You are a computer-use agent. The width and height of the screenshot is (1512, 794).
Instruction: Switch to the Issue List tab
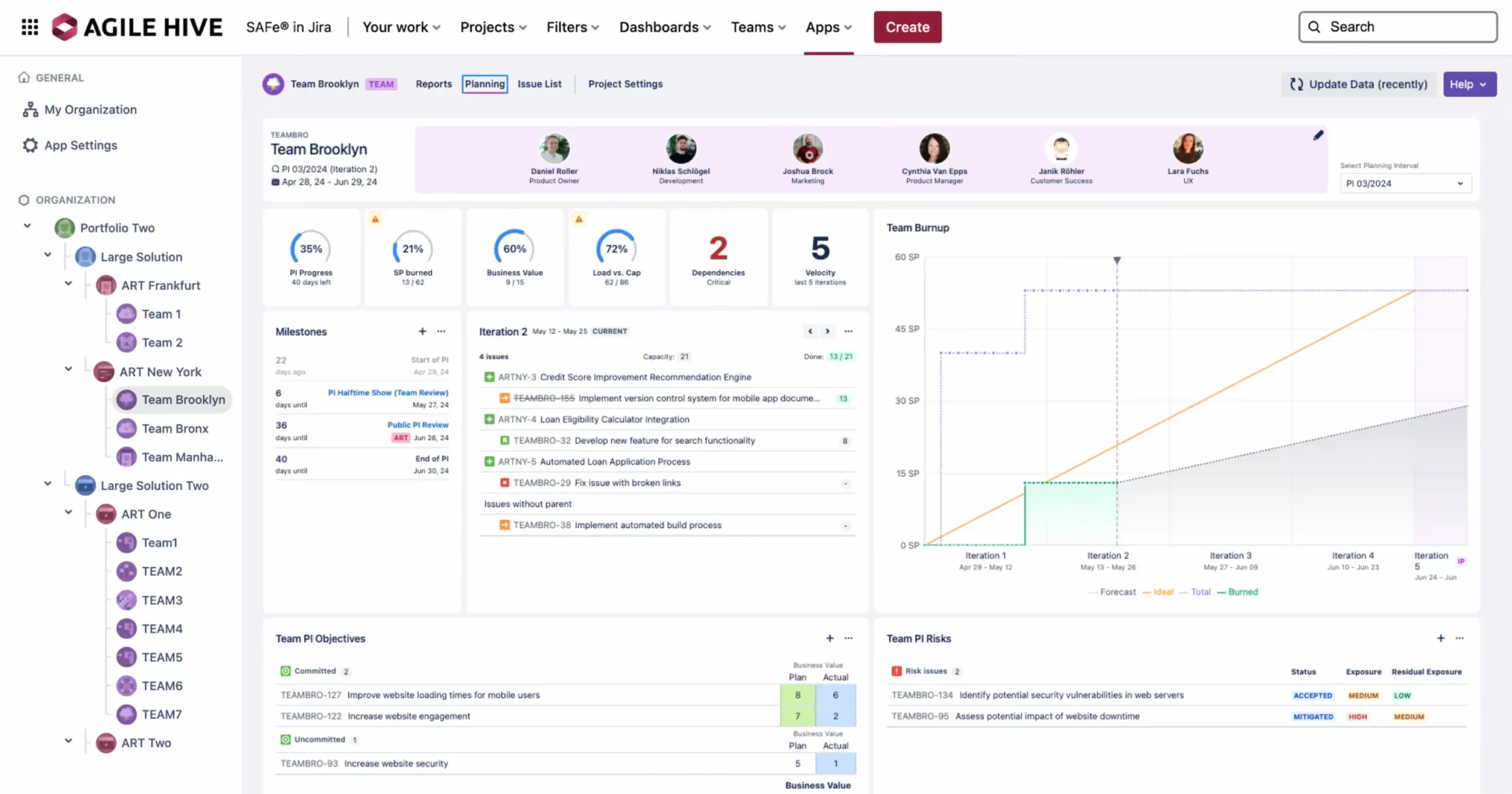540,84
